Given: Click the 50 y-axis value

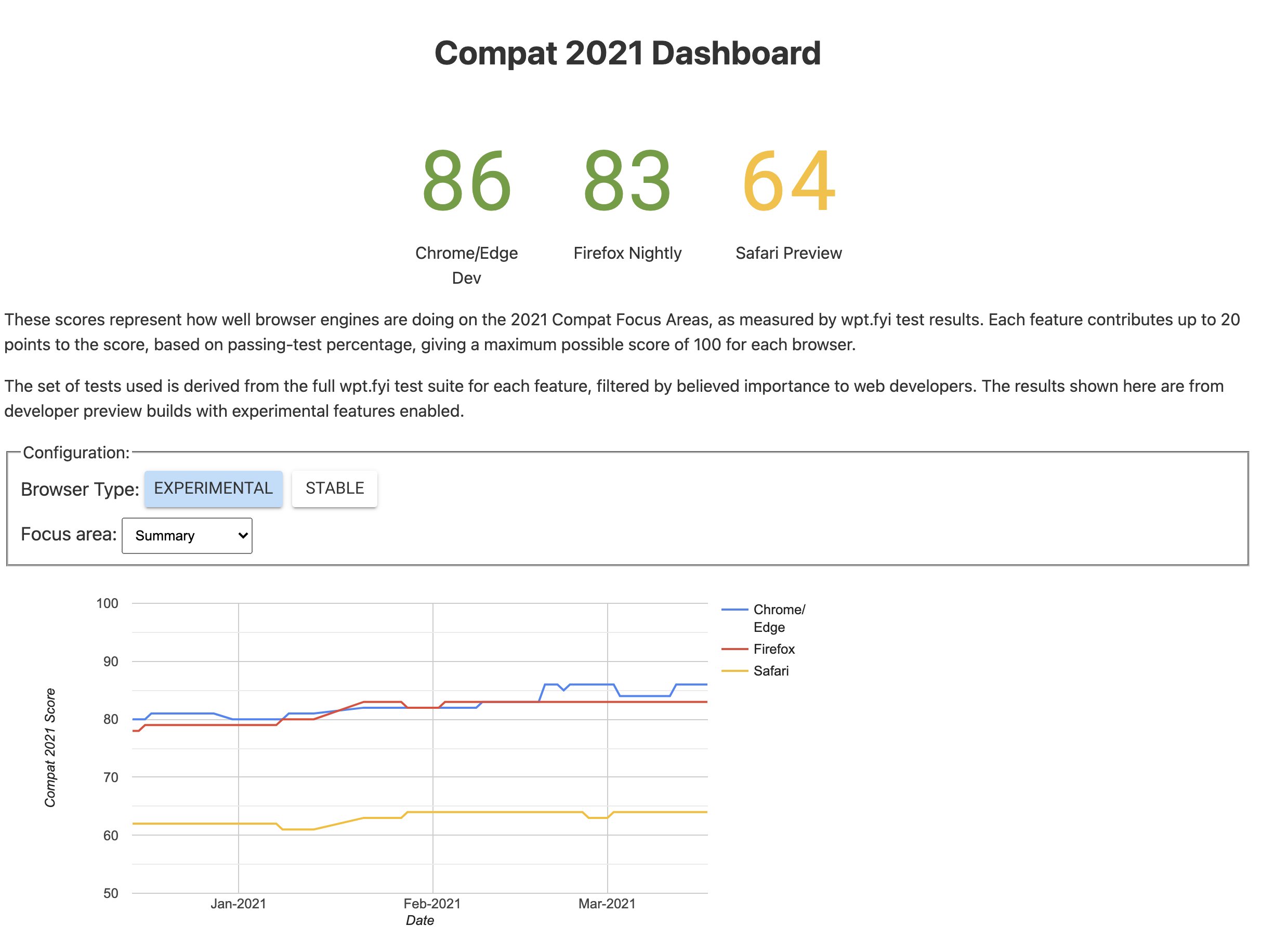Looking at the screenshot, I should (x=111, y=893).
